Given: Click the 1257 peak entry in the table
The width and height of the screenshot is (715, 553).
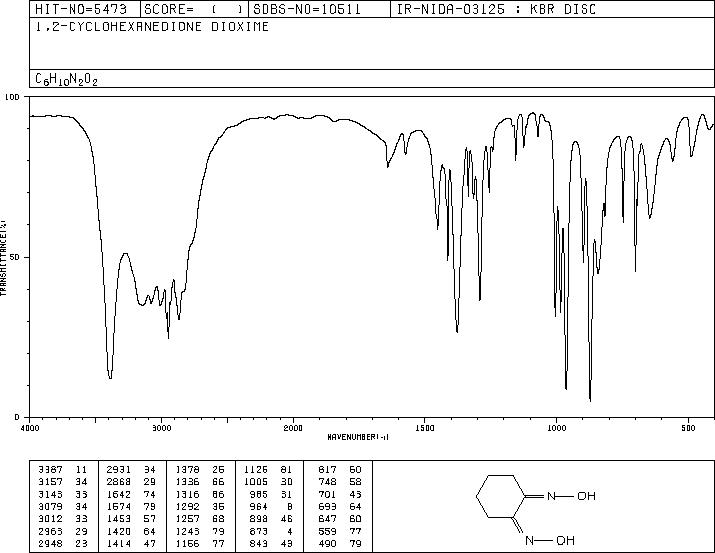Looking at the screenshot, I should click(200, 519).
